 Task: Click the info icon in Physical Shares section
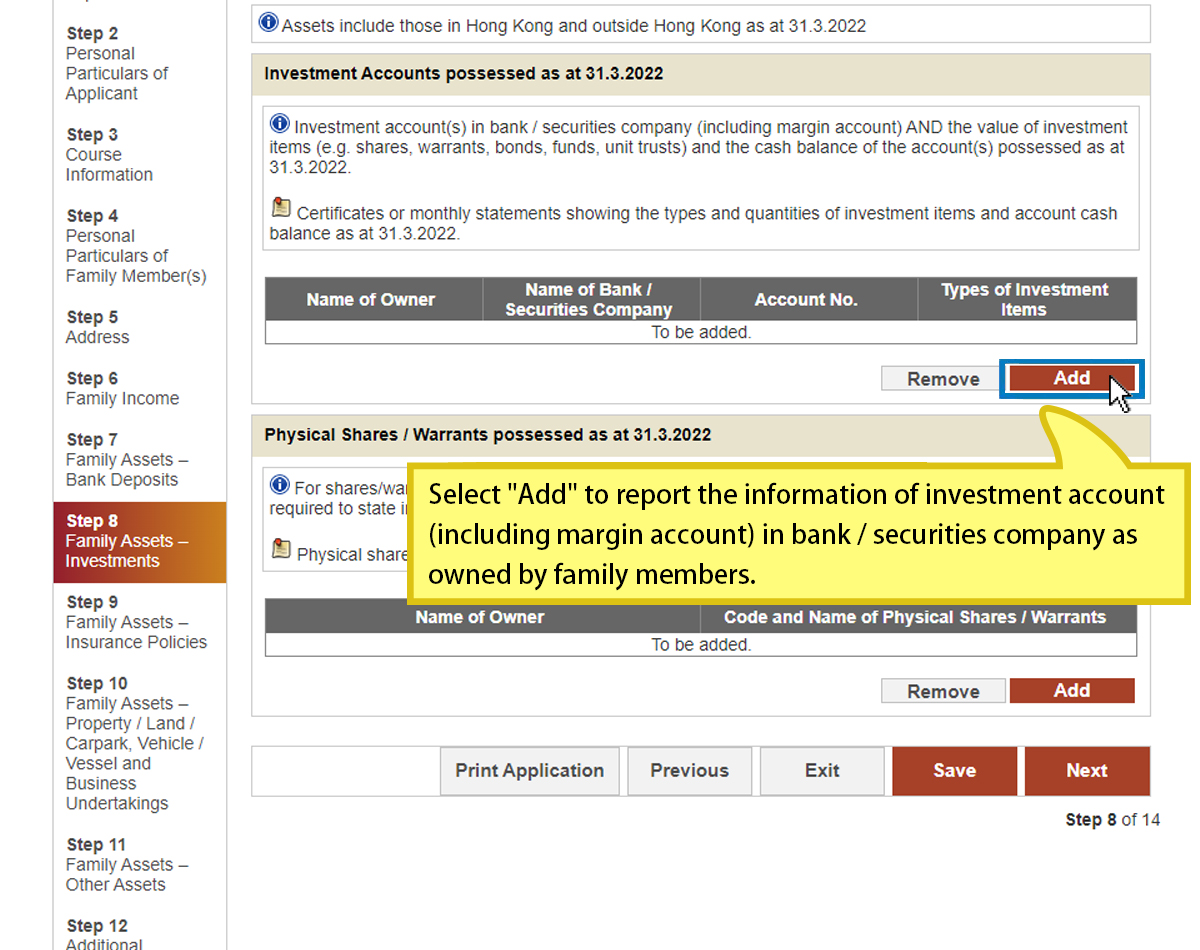[278, 487]
